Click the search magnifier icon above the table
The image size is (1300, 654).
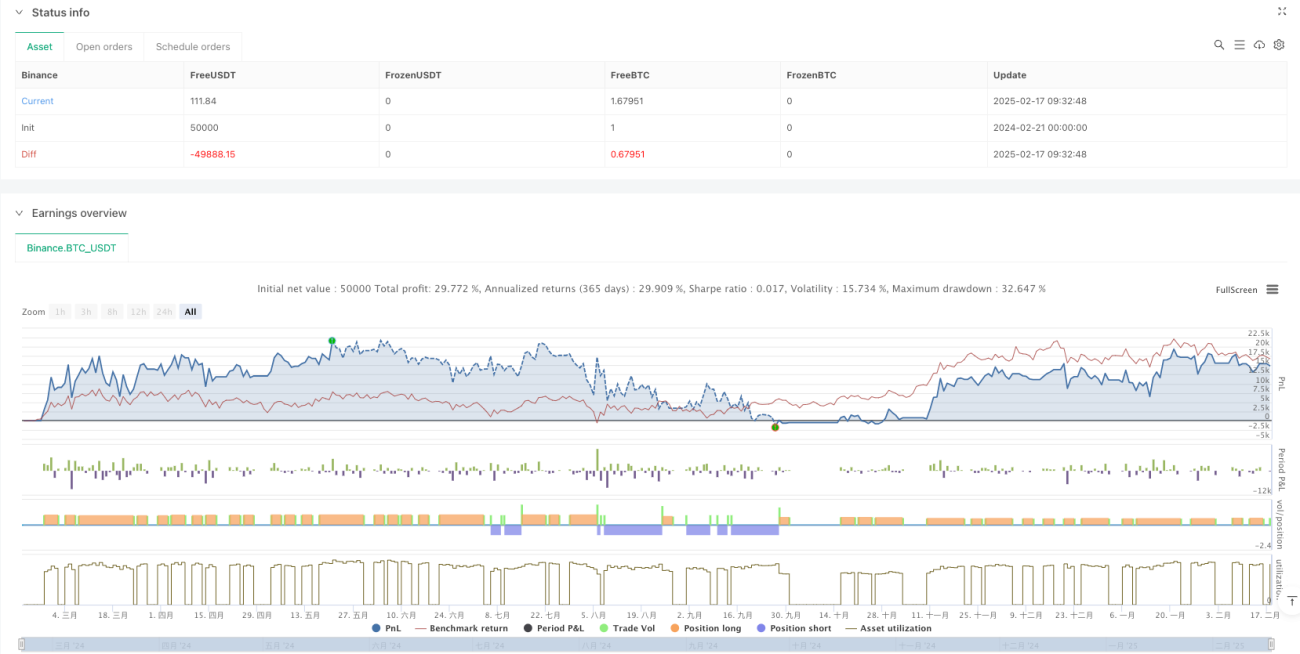1219,45
